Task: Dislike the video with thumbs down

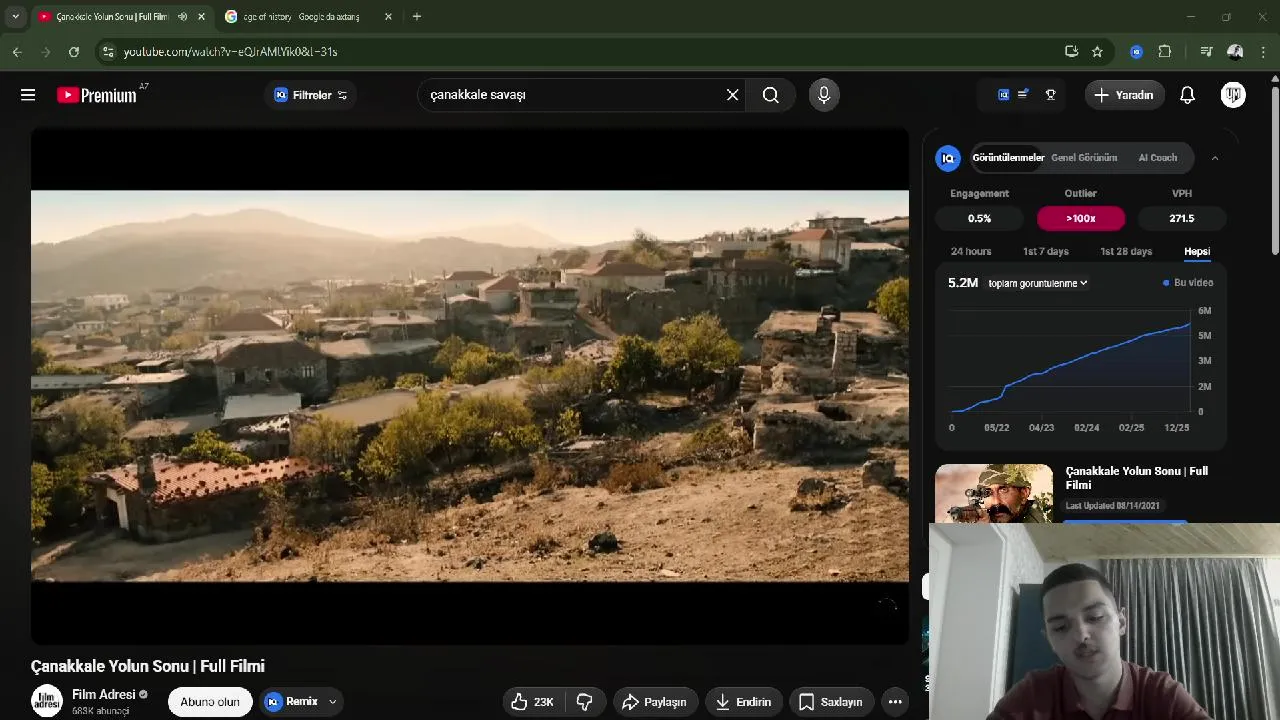Action: pos(585,702)
